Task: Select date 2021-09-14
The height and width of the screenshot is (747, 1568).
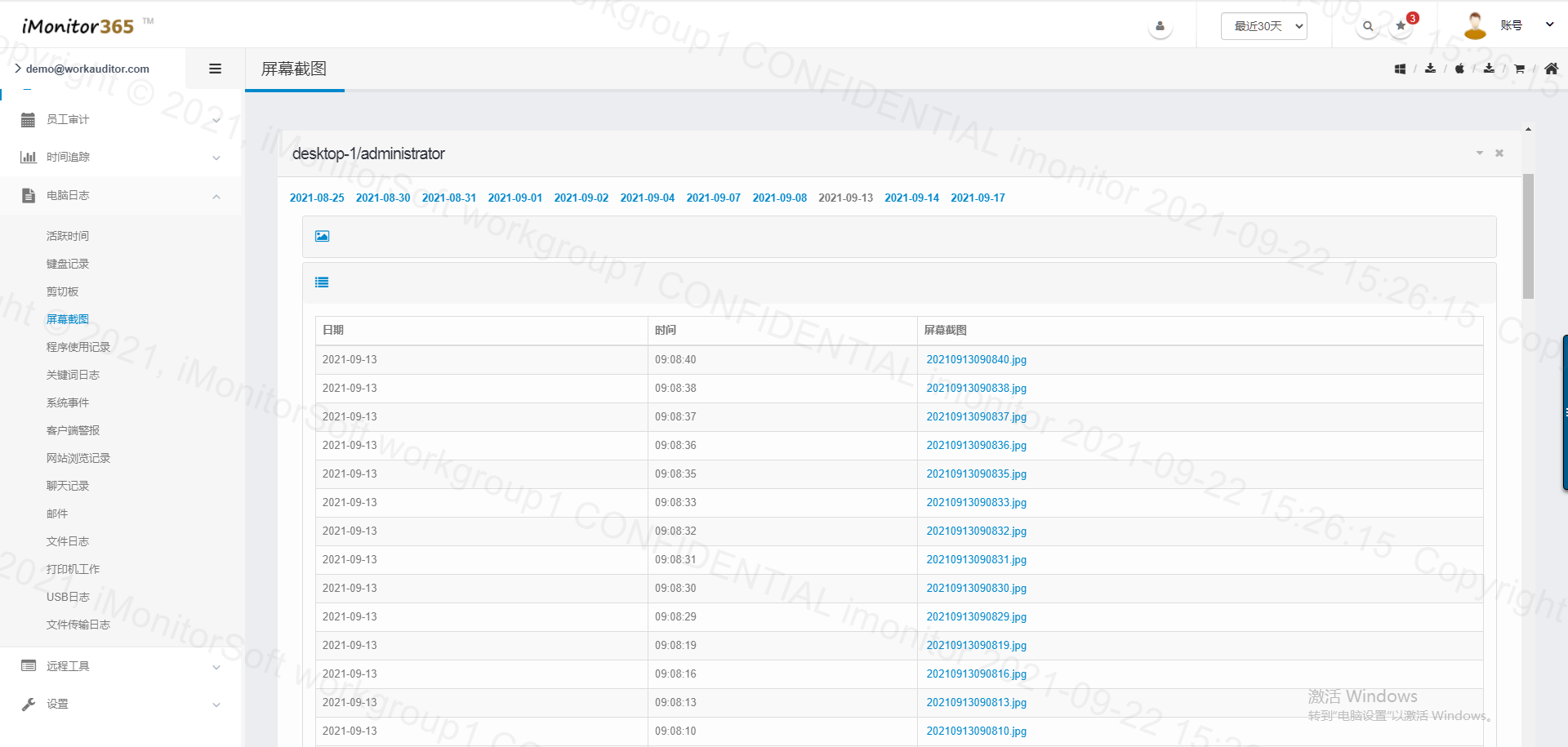Action: (x=912, y=198)
